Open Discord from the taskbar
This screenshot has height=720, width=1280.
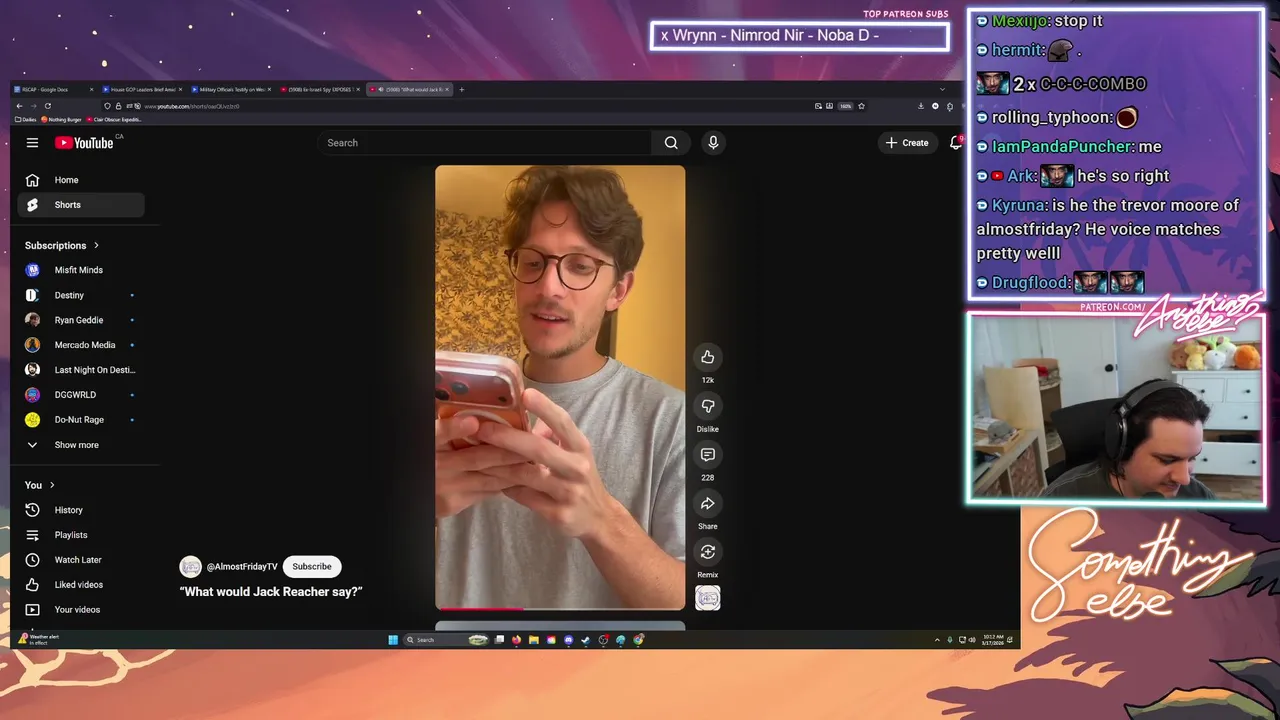click(x=568, y=640)
